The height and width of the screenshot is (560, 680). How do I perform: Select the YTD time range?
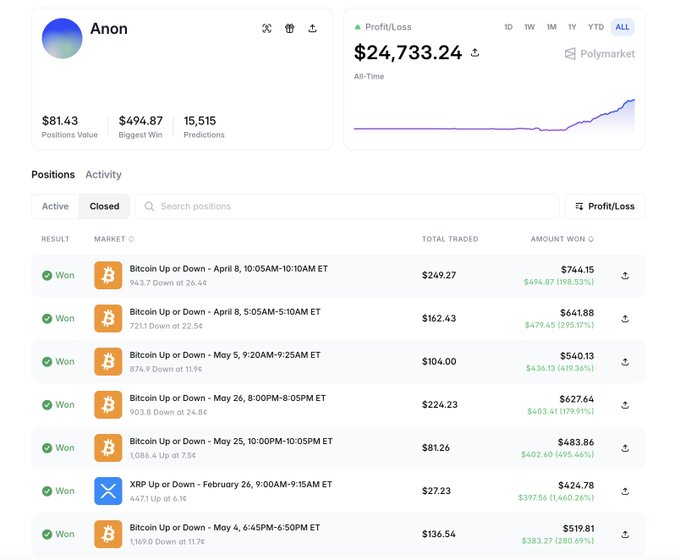(596, 27)
